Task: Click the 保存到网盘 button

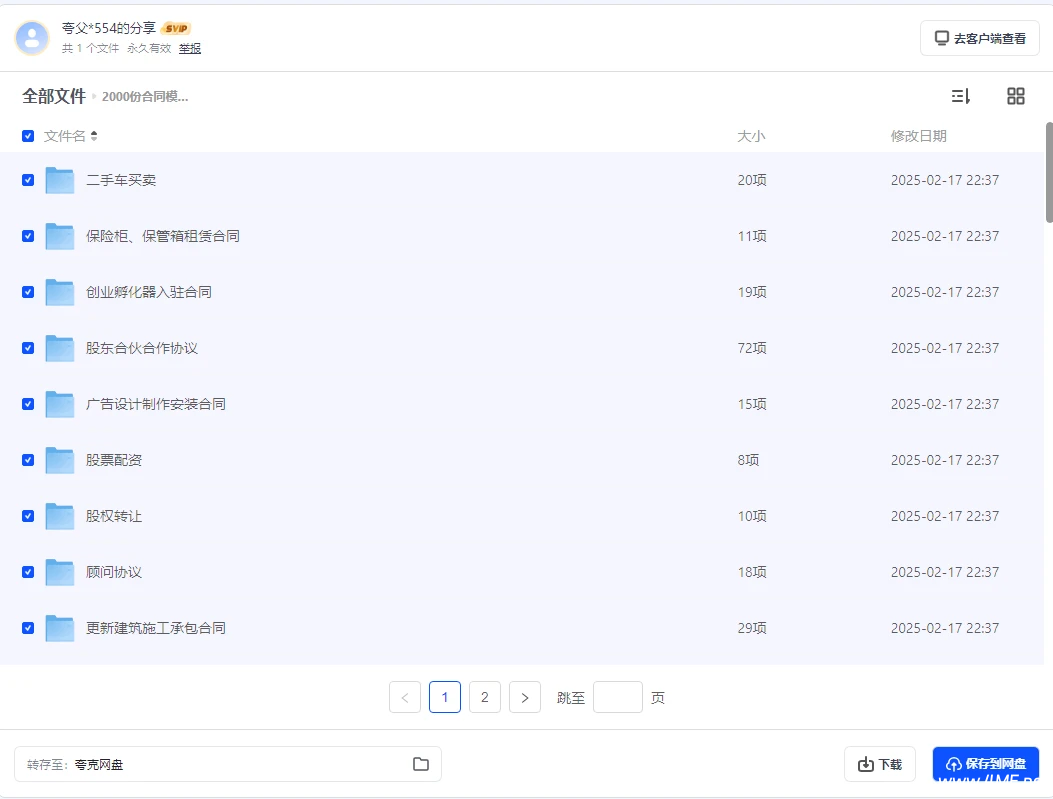Action: tap(986, 763)
